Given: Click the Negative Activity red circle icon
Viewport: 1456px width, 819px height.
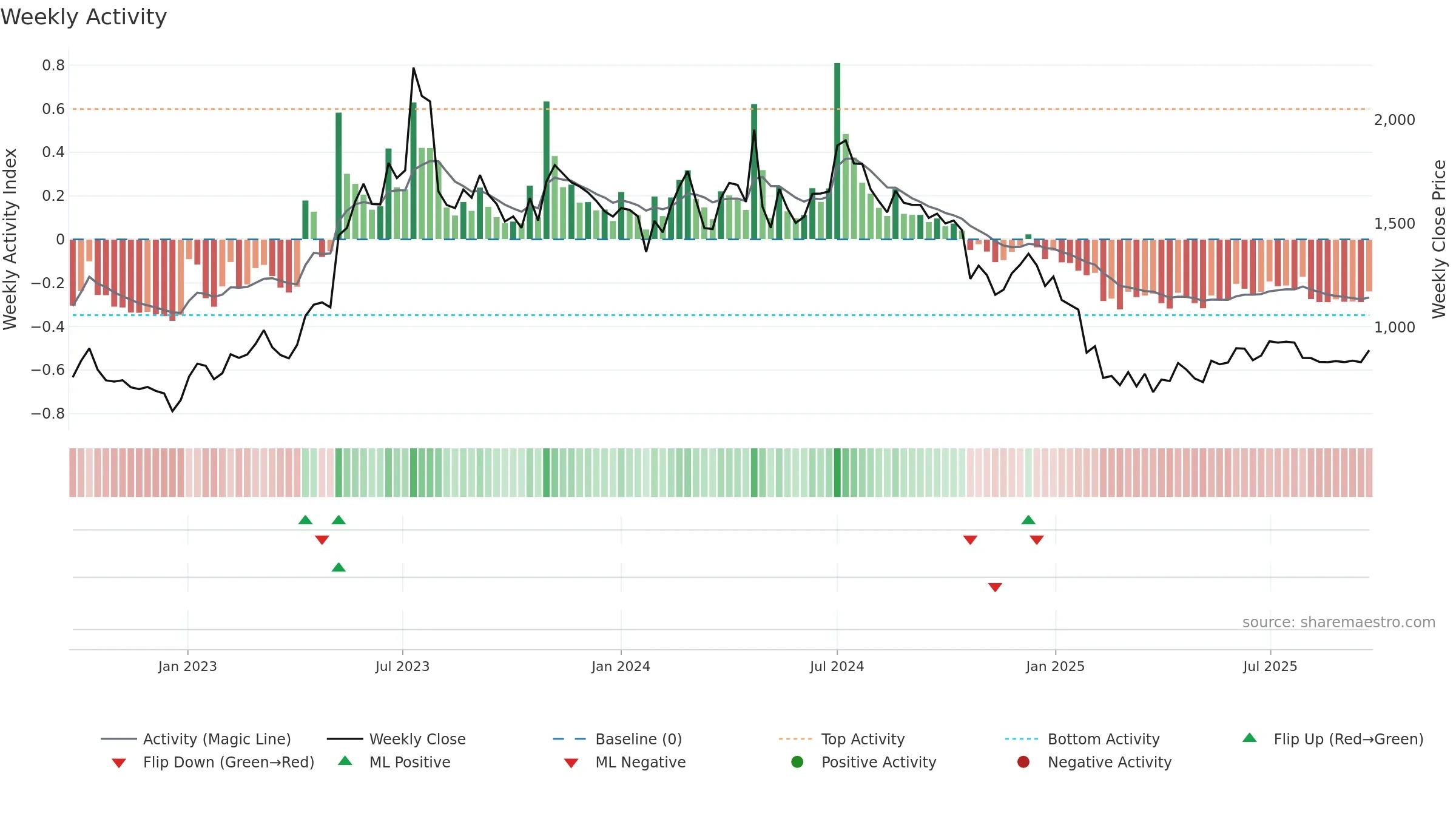Looking at the screenshot, I should click(1023, 762).
